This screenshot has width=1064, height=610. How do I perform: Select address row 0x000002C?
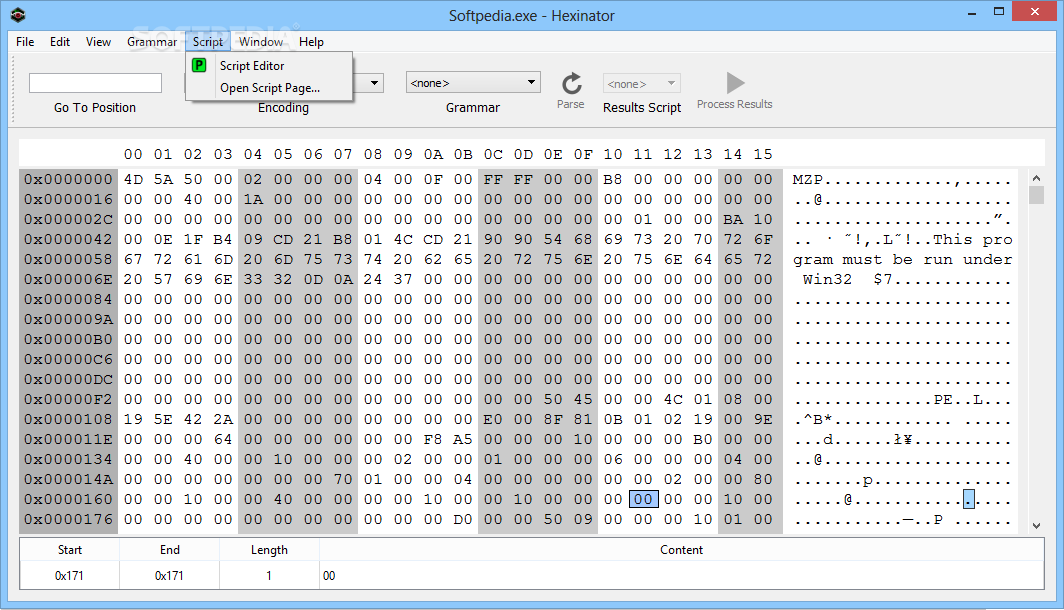click(68, 219)
